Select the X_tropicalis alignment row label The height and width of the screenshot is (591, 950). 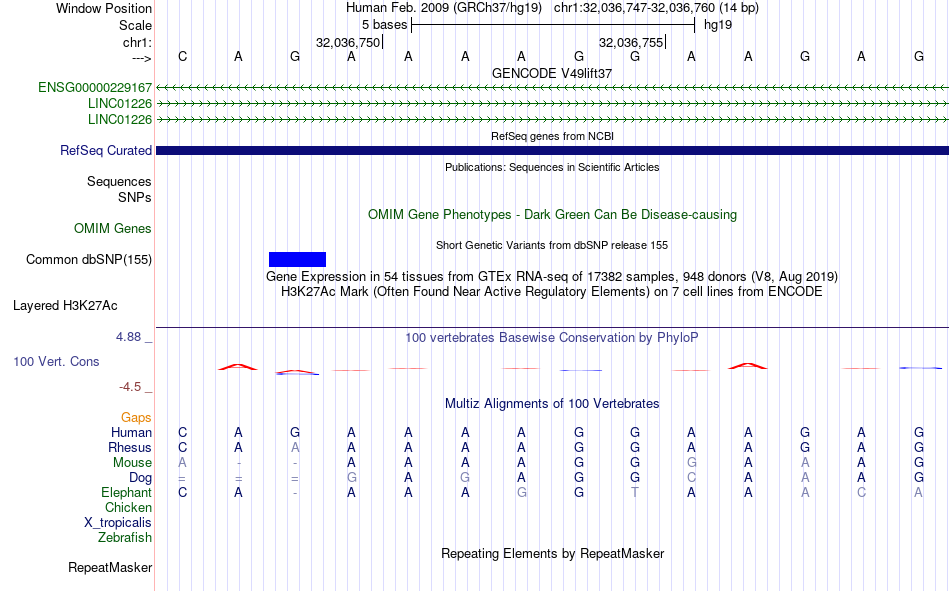pos(118,523)
